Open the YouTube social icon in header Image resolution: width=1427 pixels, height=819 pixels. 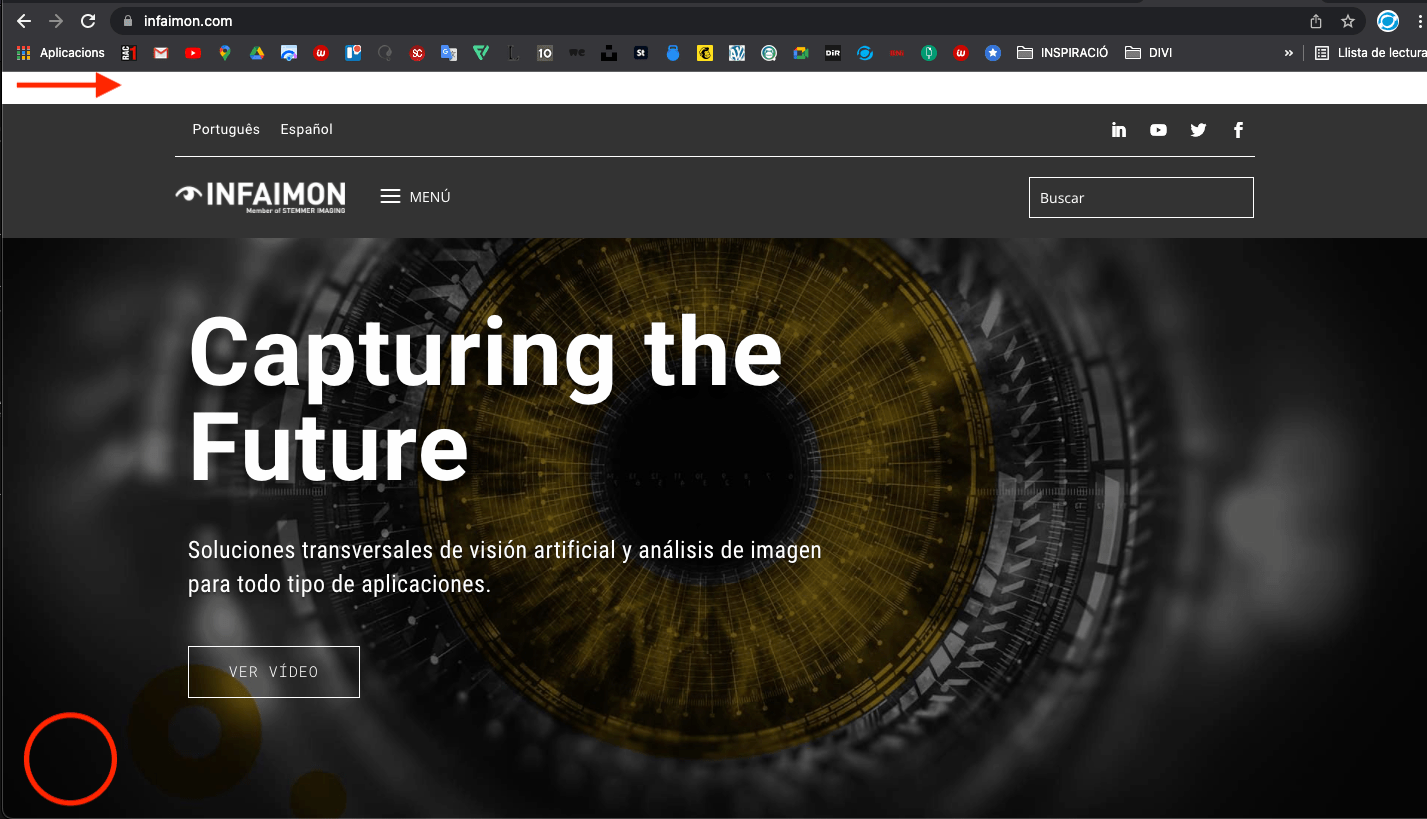[1158, 130]
